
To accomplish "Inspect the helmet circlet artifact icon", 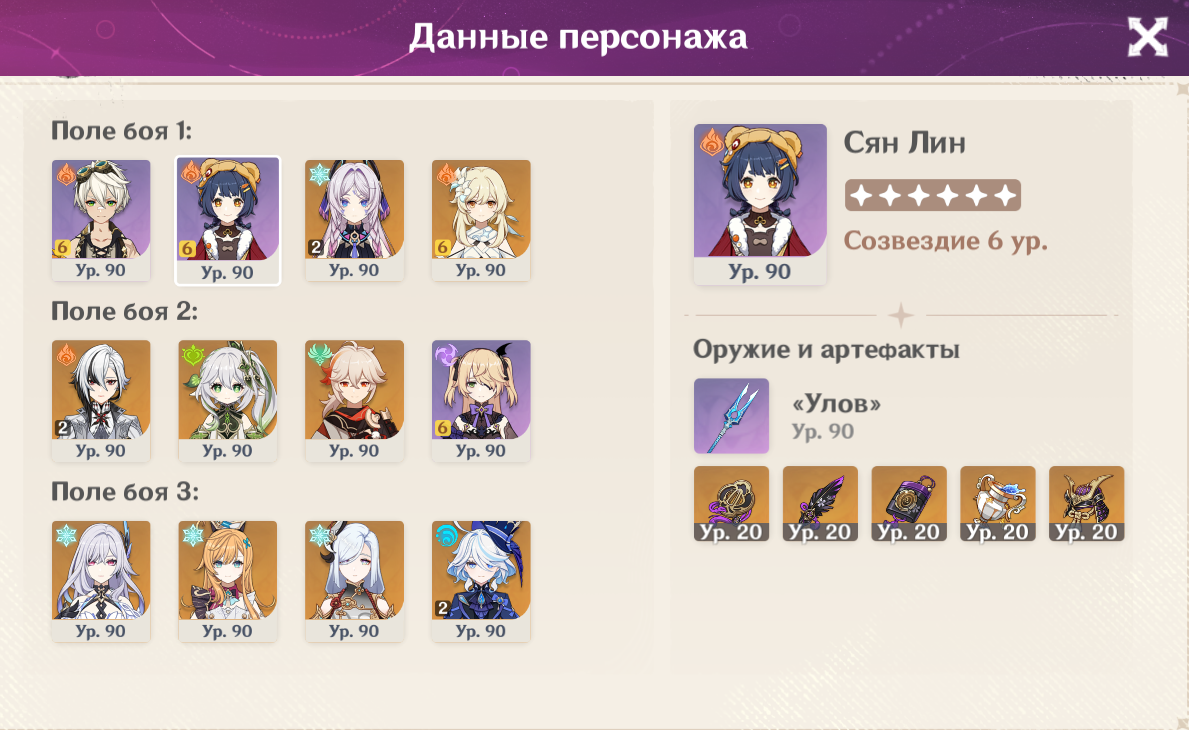I will (x=1086, y=503).
